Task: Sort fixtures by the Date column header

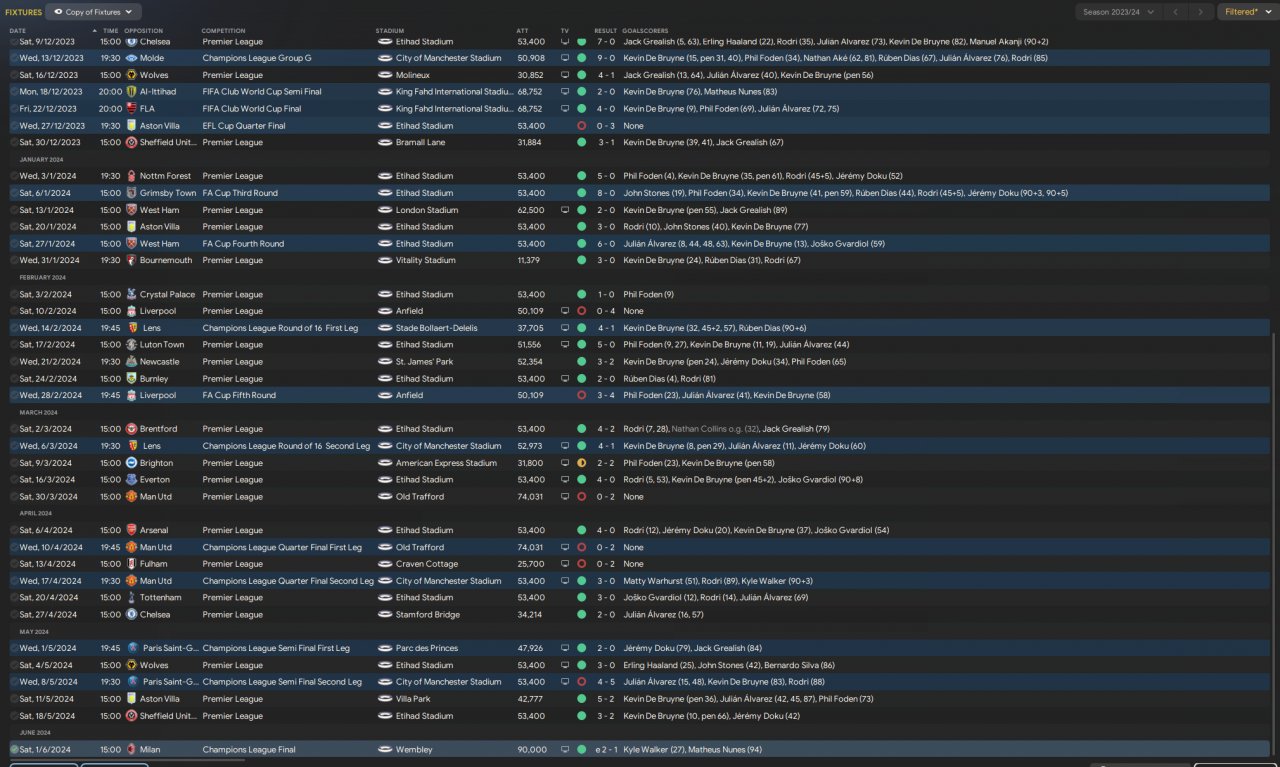Action: click(18, 31)
